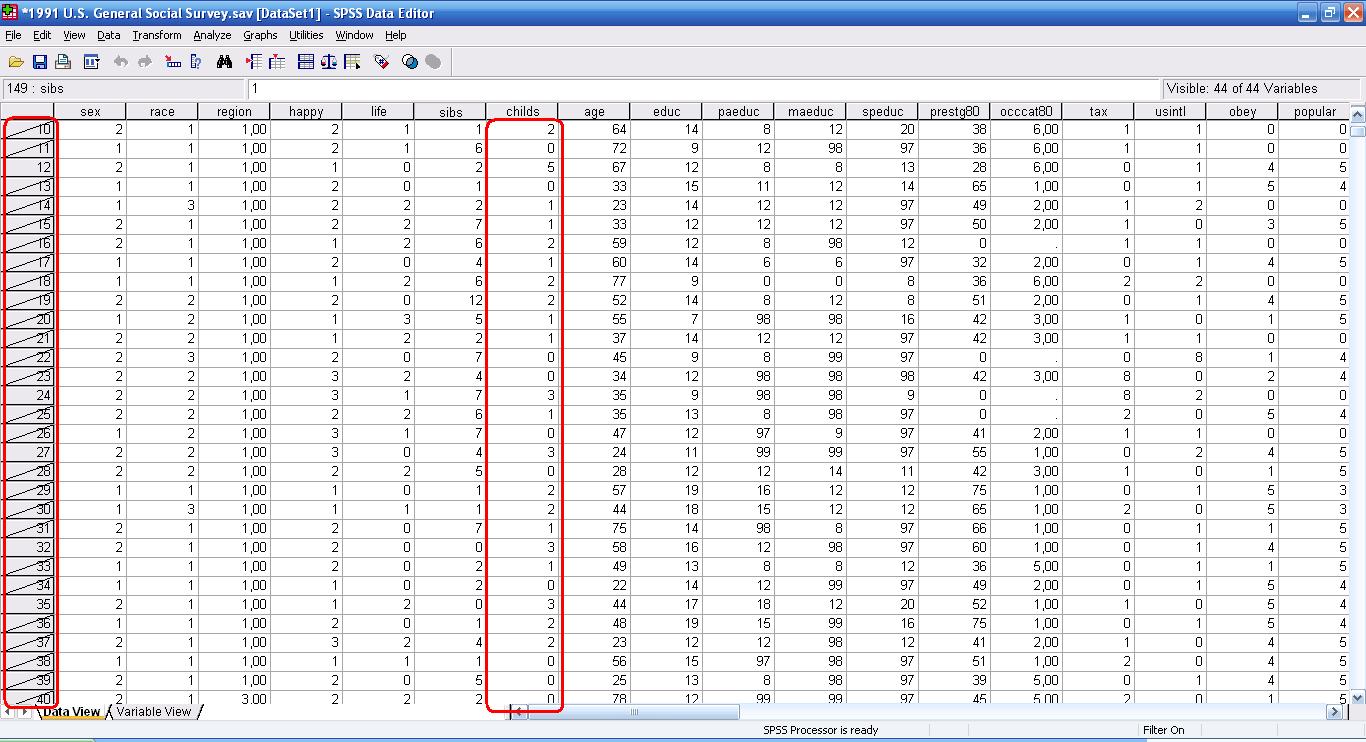The width and height of the screenshot is (1366, 742).
Task: Open the Data menu
Action: (x=109, y=35)
